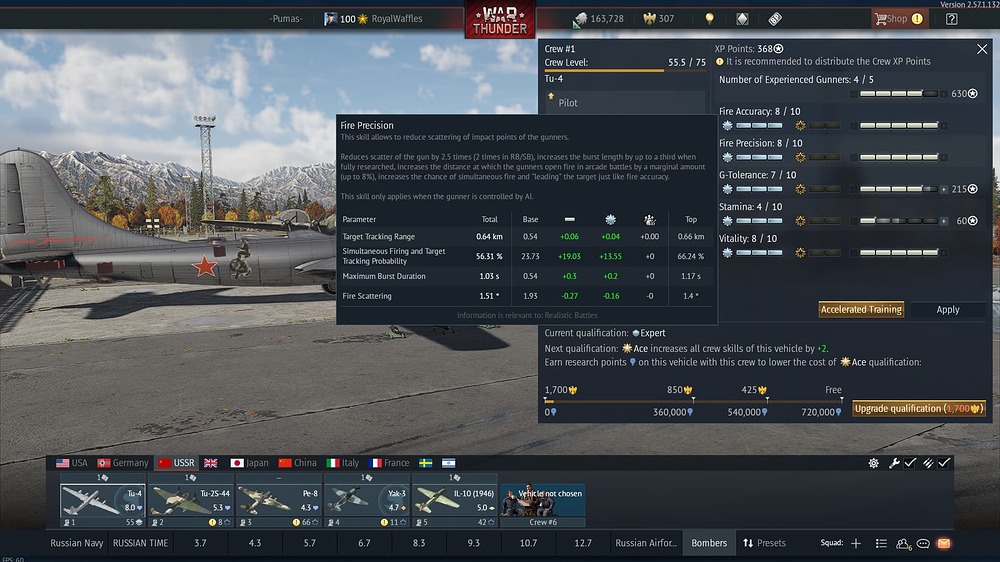The width and height of the screenshot is (1000, 562).
Task: Click the Stamina skill progress bar
Action: (899, 221)
